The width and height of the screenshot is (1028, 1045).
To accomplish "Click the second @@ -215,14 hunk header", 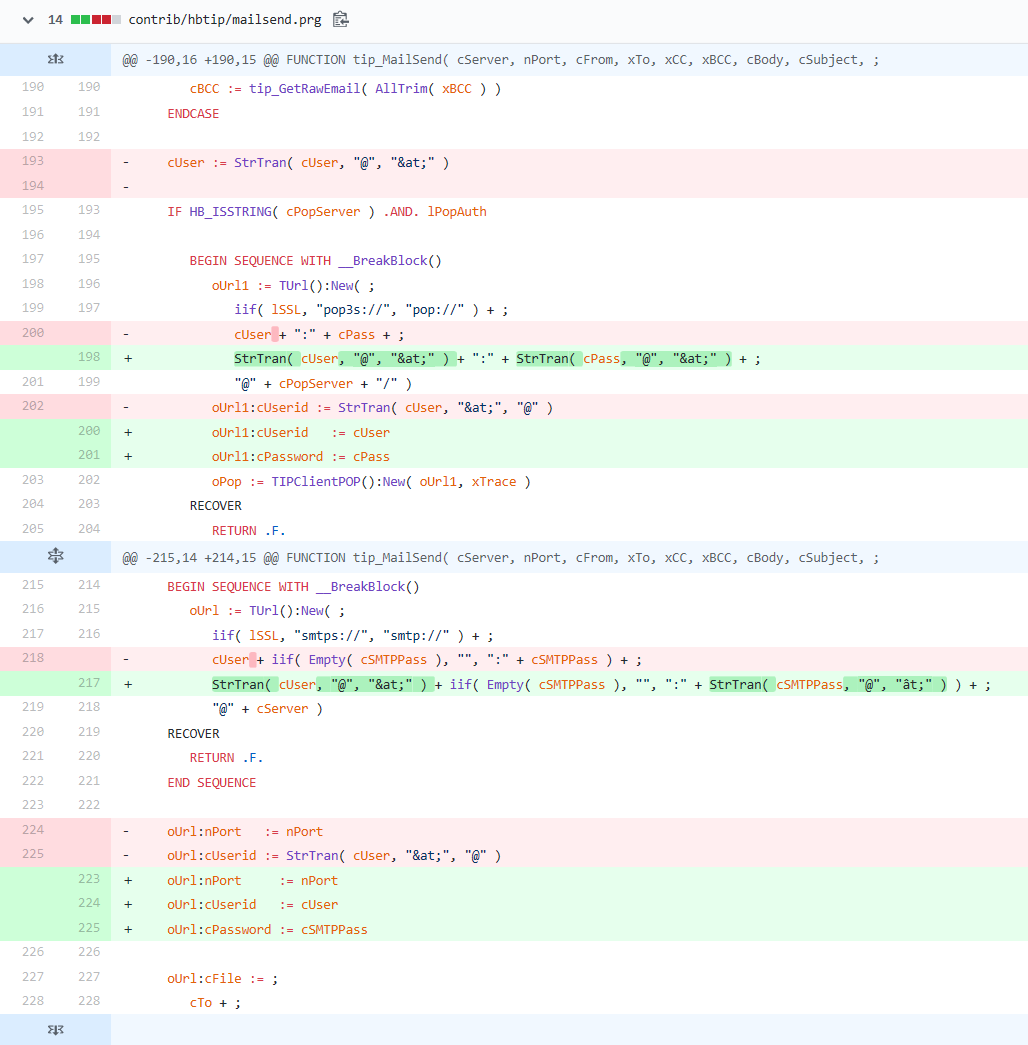I will click(x=500, y=558).
